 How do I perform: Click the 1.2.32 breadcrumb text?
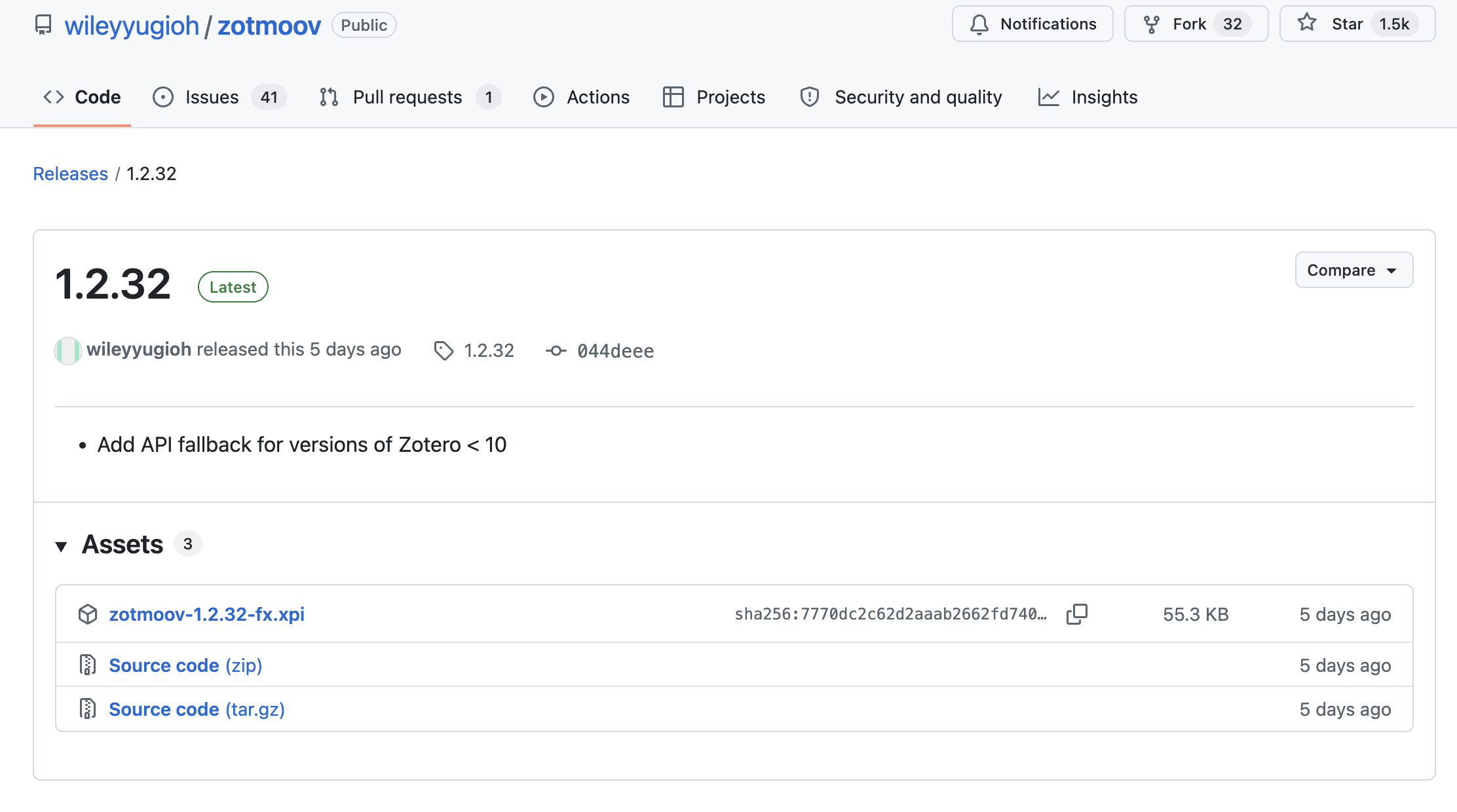coord(151,174)
